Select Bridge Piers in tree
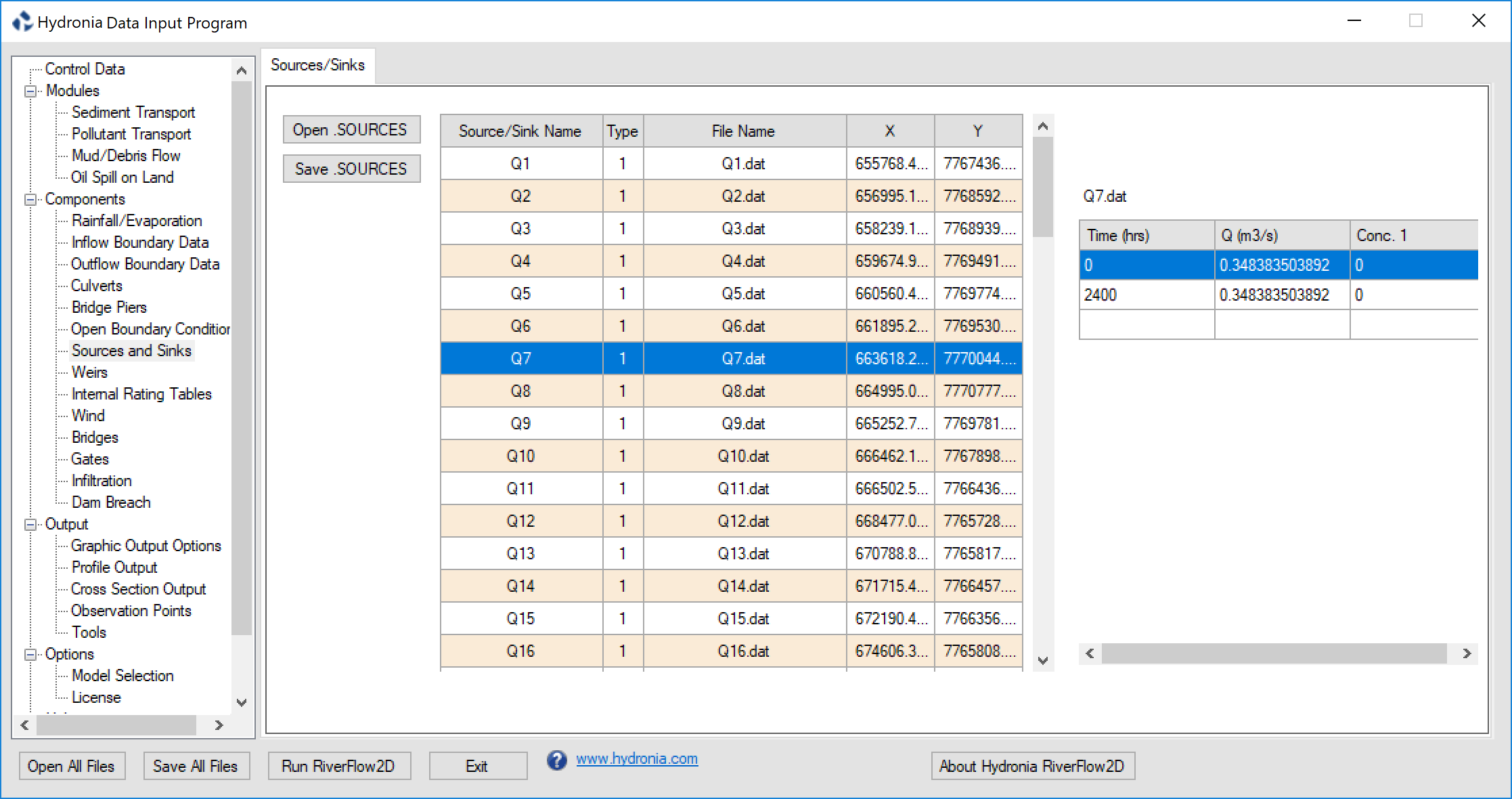Viewport: 1512px width, 799px height. pos(109,307)
